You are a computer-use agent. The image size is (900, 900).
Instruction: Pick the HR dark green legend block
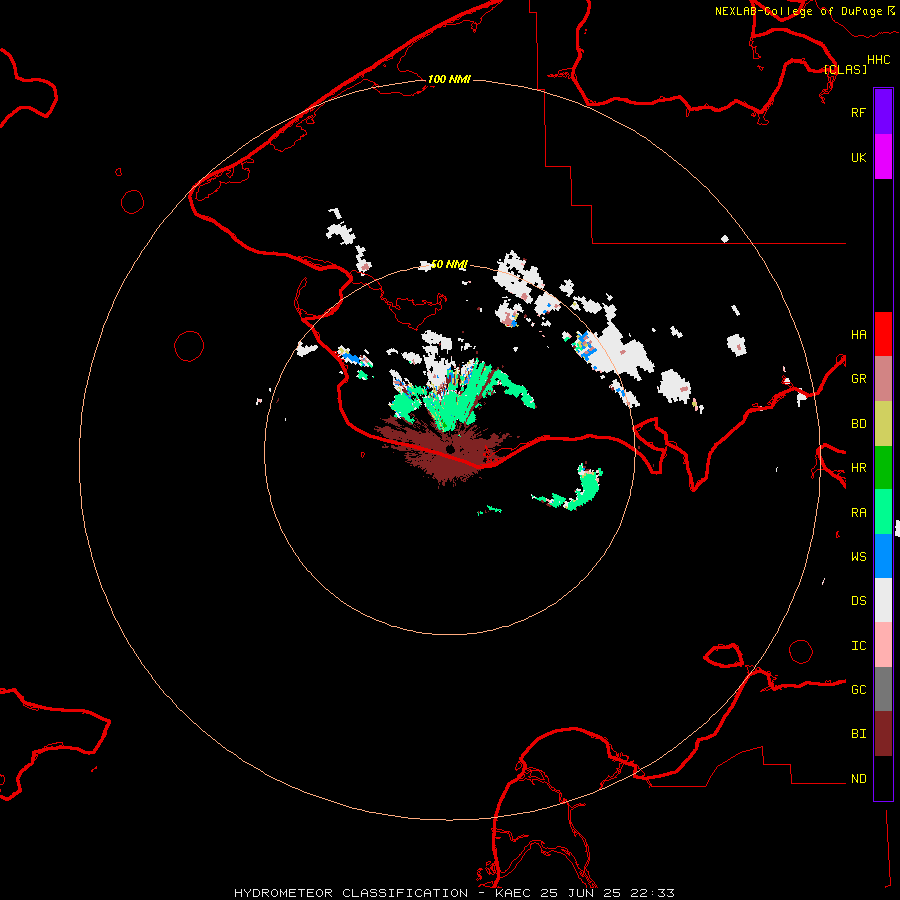883,468
